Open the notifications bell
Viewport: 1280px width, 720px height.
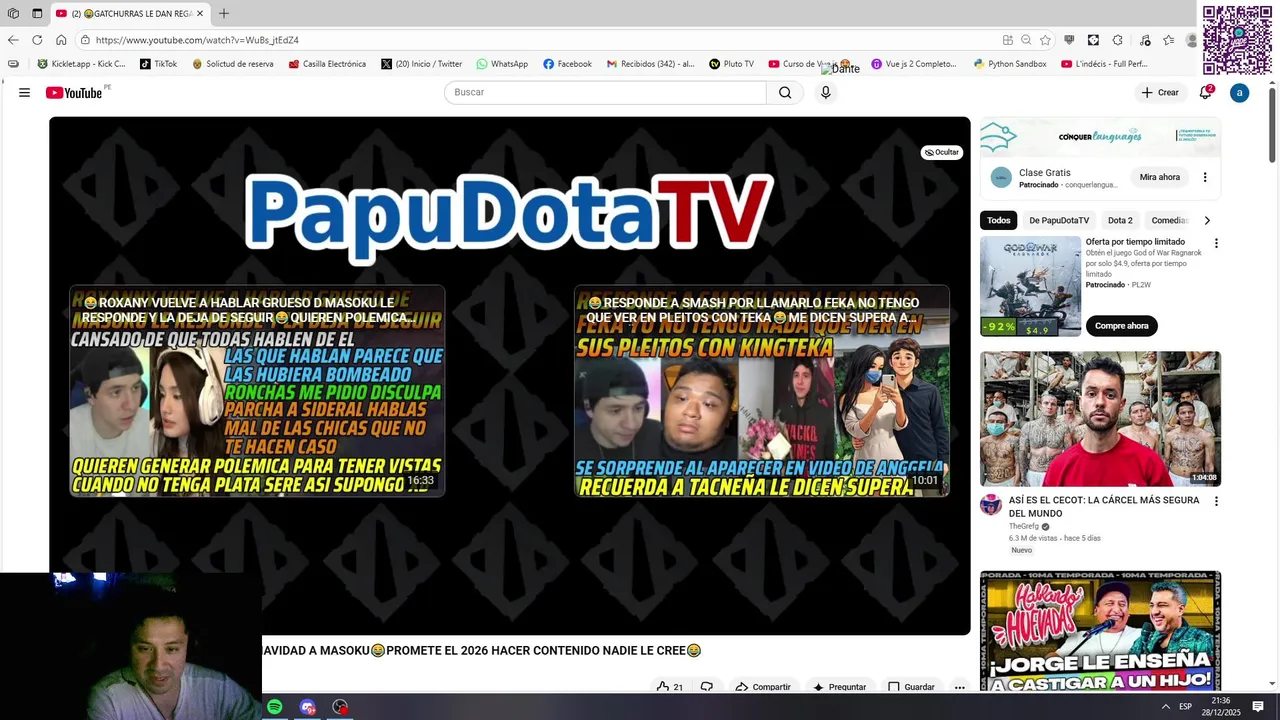click(x=1206, y=92)
